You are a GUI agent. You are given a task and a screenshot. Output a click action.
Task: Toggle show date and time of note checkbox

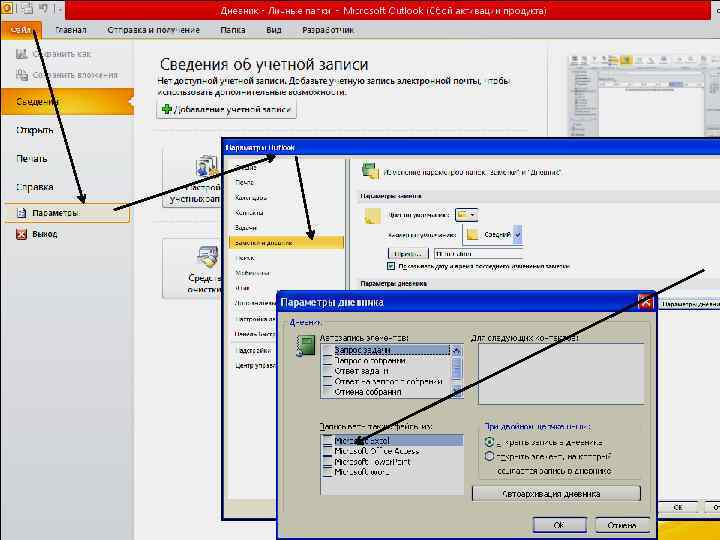tap(391, 266)
